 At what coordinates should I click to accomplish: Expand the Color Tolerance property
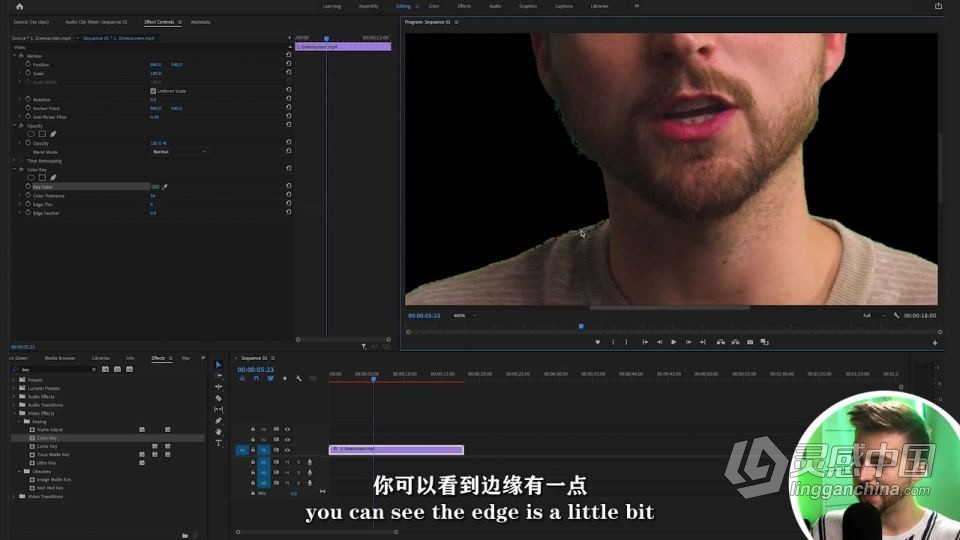pos(20,195)
